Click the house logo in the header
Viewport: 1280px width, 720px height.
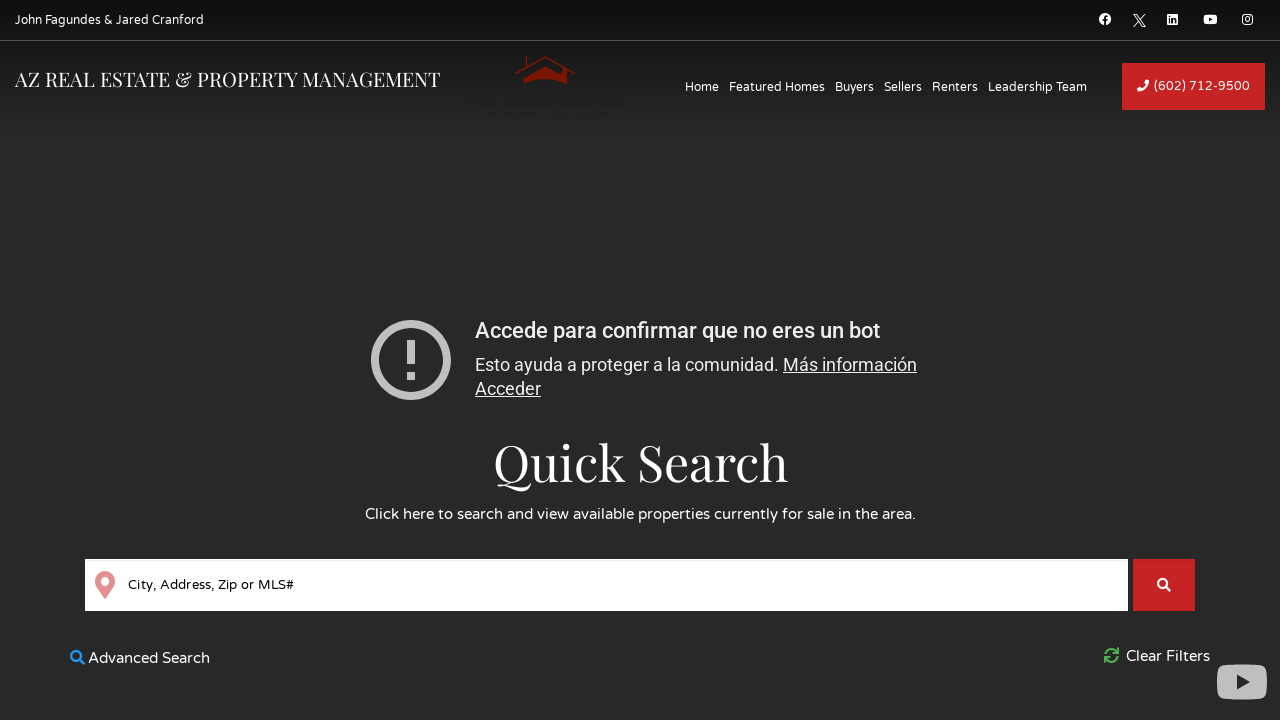pyautogui.click(x=545, y=86)
